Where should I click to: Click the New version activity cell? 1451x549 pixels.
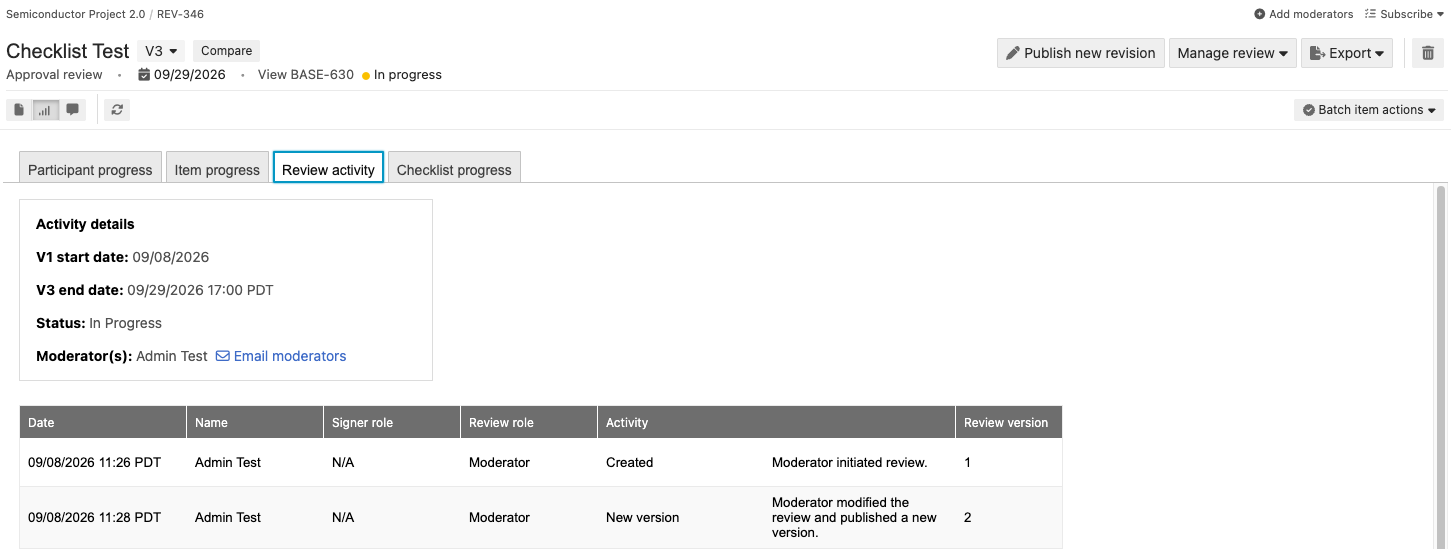point(642,517)
